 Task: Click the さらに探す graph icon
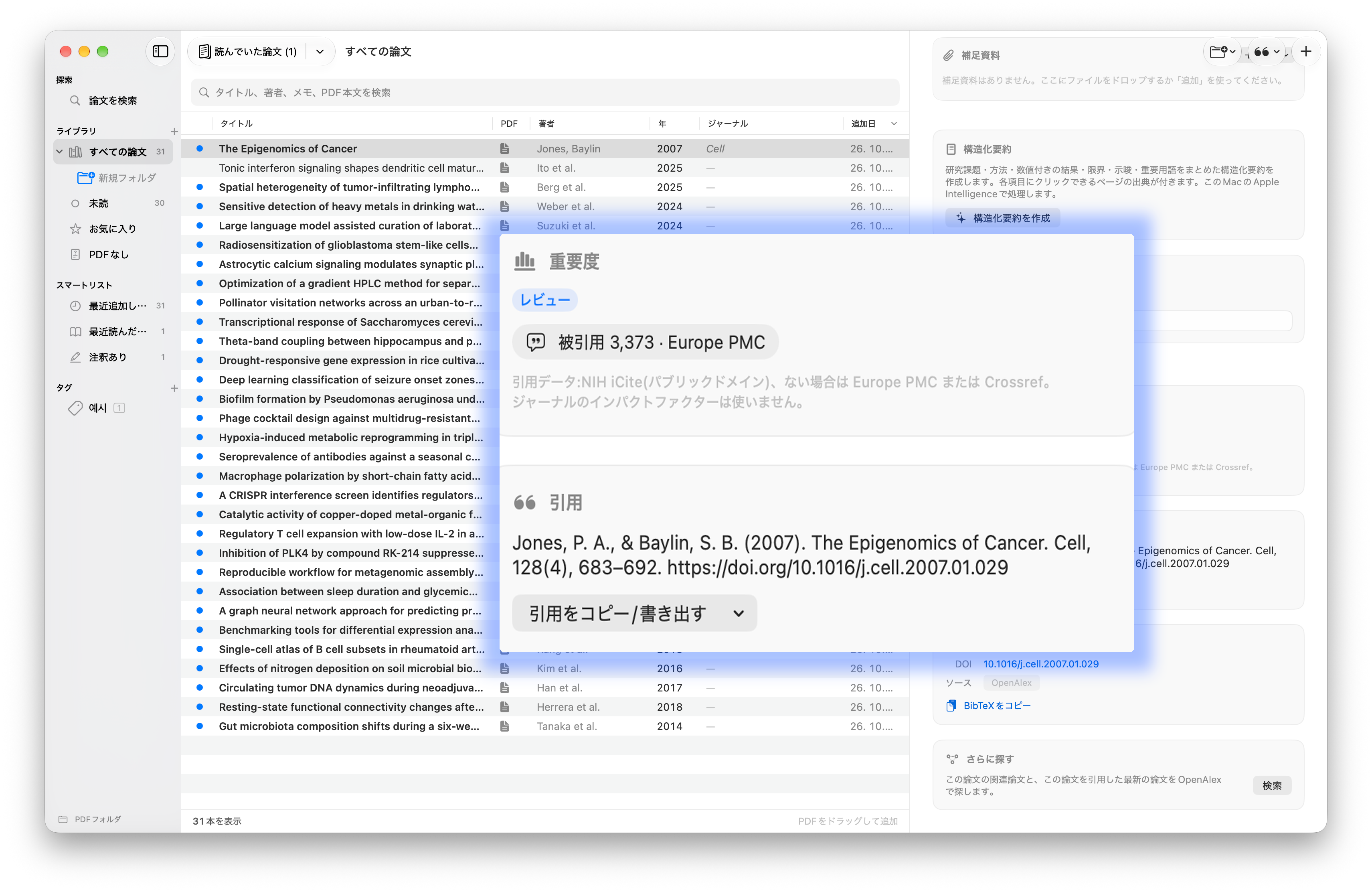click(x=952, y=759)
